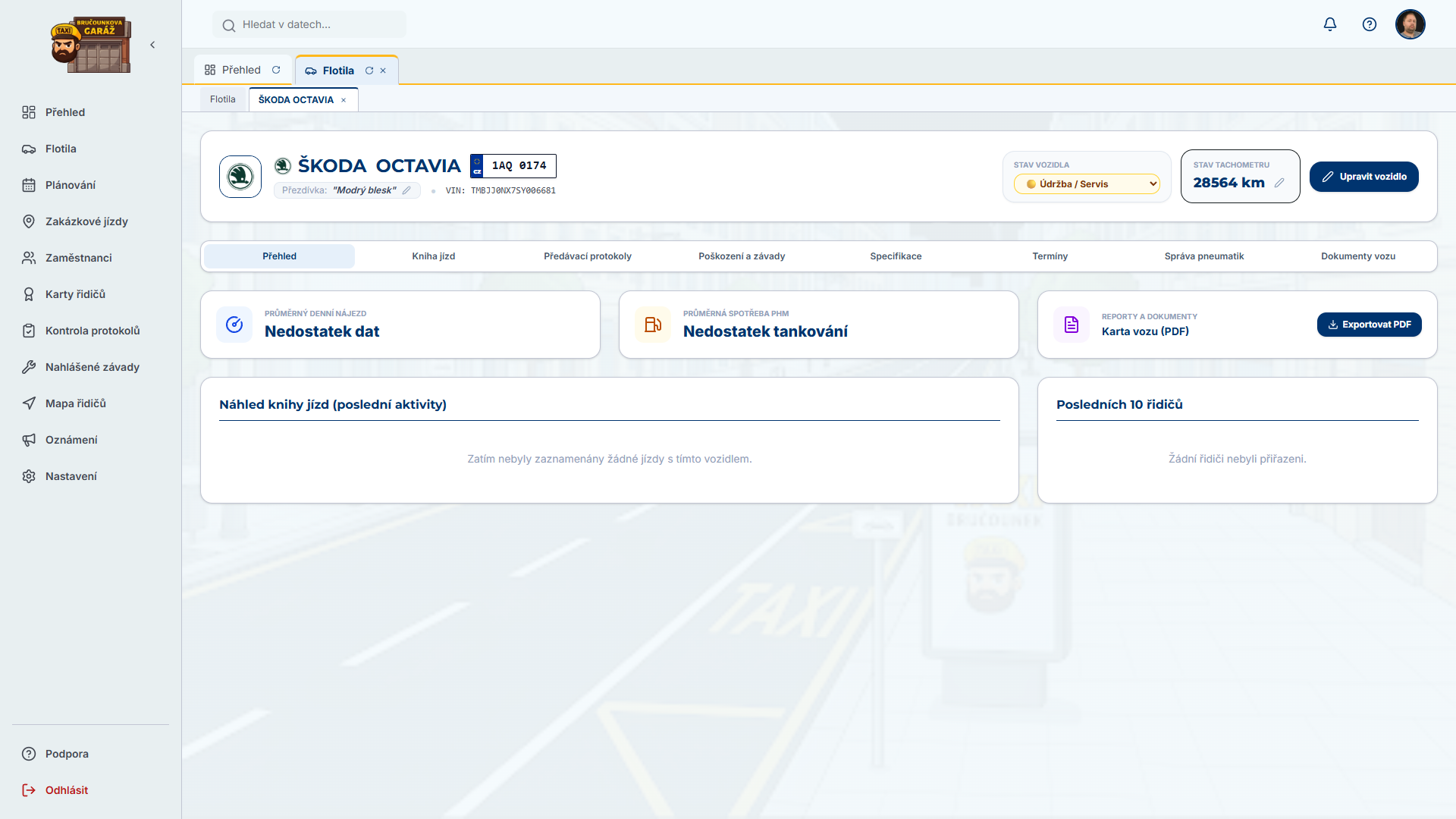The height and width of the screenshot is (819, 1456).
Task: Edit the nickname 'Modrý blesk' pencil icon
Action: point(407,190)
